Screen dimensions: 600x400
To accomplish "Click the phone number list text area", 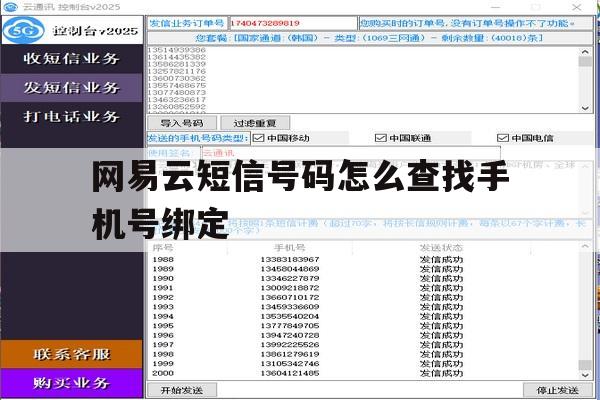I will (363, 80).
